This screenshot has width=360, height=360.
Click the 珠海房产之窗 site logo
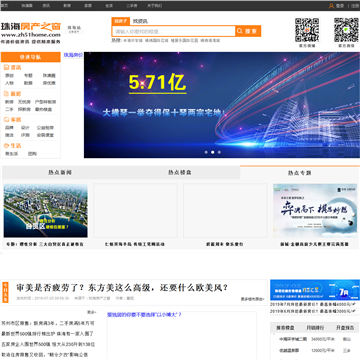[31, 33]
